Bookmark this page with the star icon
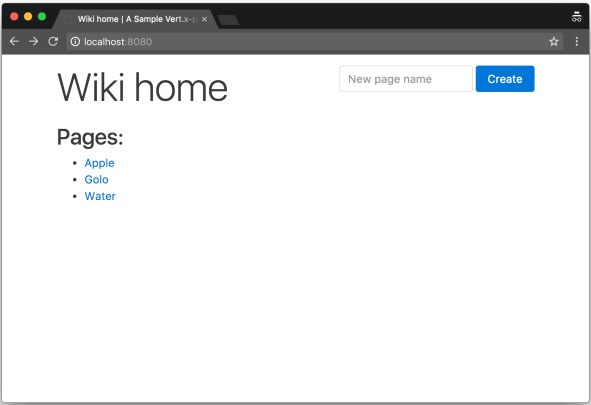This screenshot has width=591, height=405. click(553, 41)
